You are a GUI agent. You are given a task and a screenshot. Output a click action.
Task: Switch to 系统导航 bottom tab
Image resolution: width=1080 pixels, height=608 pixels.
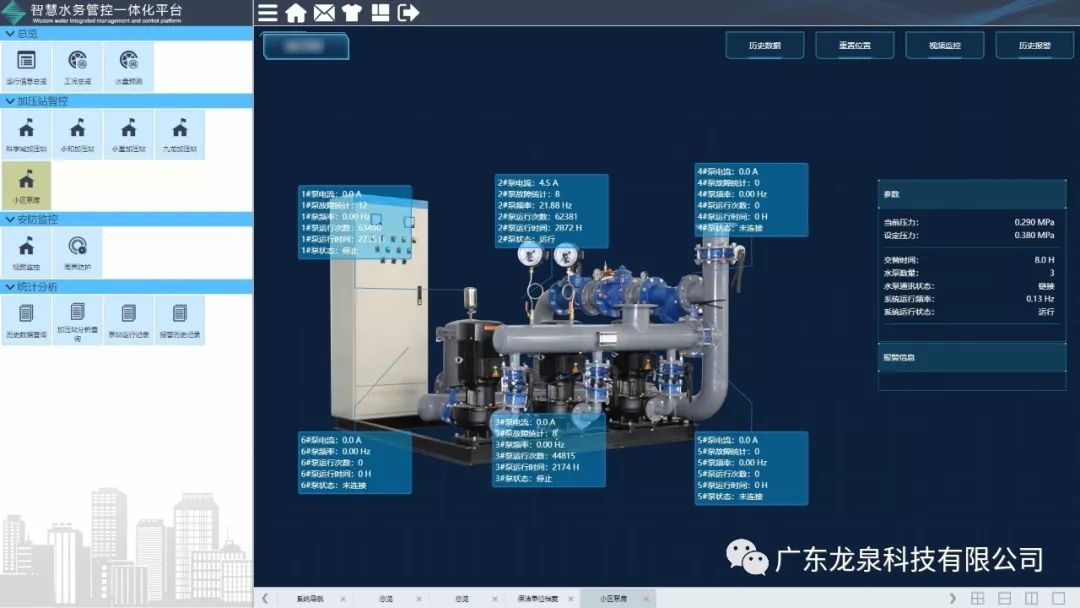click(310, 598)
